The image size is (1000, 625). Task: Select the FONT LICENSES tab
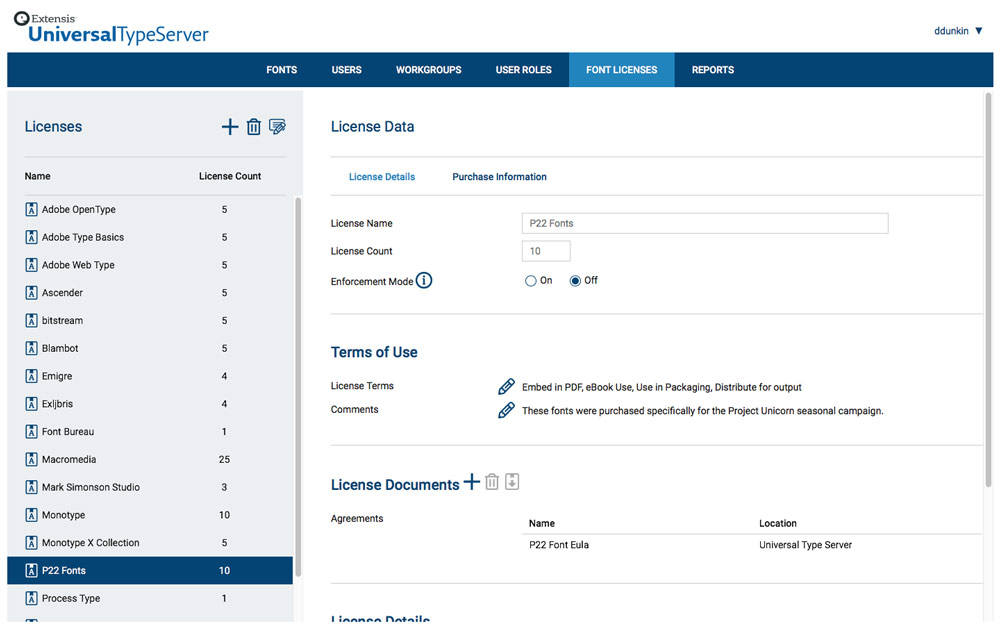622,70
